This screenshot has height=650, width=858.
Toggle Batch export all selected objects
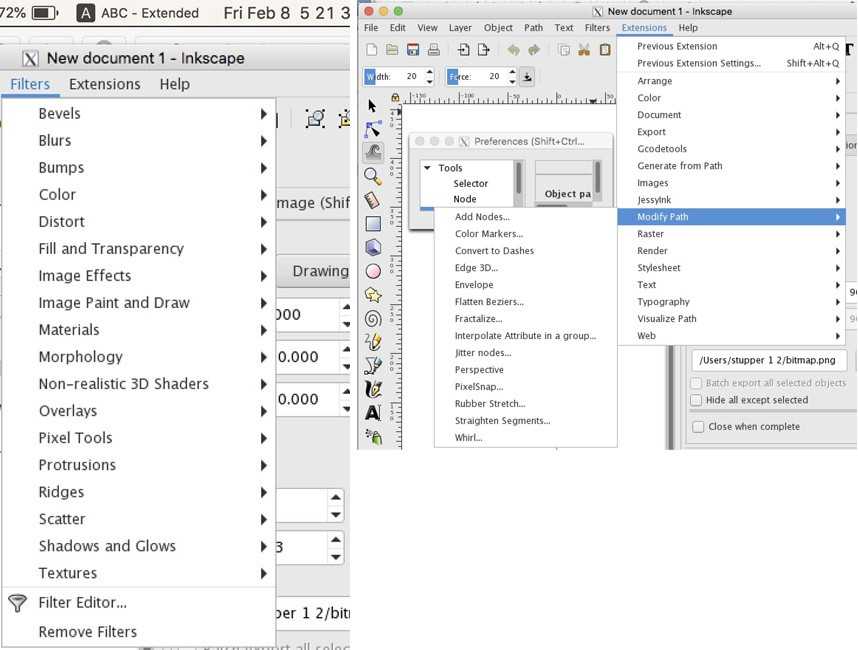pos(697,383)
